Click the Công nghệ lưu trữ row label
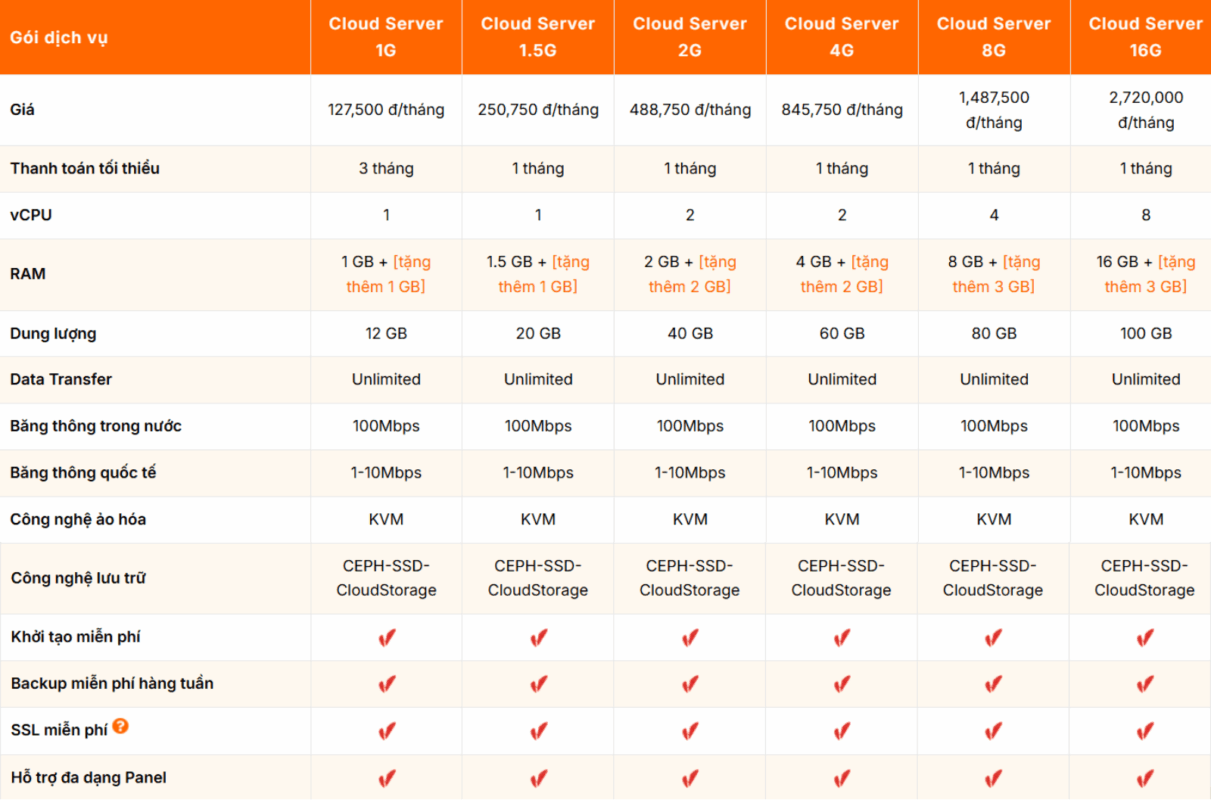This screenshot has height=800, width=1211. click(79, 578)
